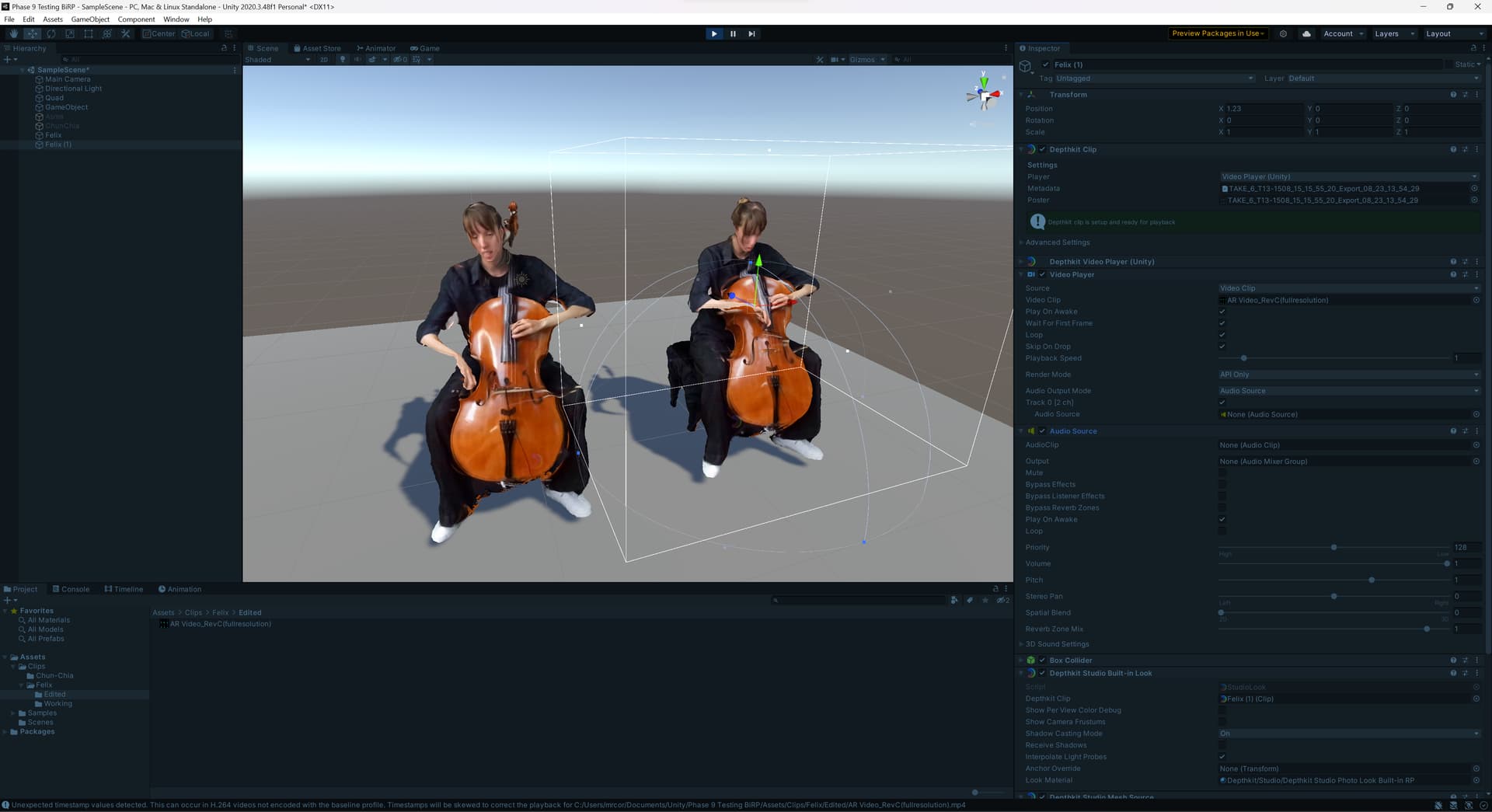
Task: Open the GameObject menu
Action: (90, 19)
